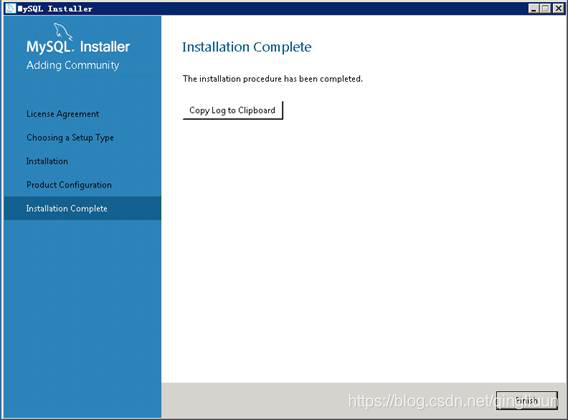Image resolution: width=568 pixels, height=420 pixels.
Task: Select the License Agreement step
Action: (x=62, y=114)
